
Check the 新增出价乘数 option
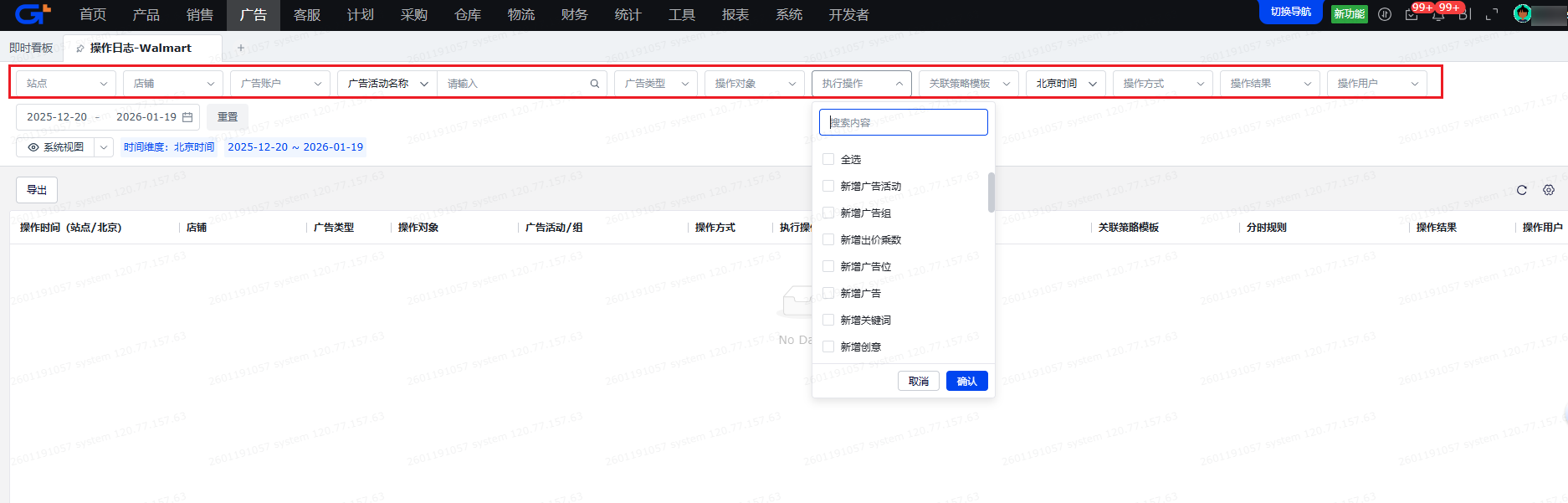pos(828,239)
